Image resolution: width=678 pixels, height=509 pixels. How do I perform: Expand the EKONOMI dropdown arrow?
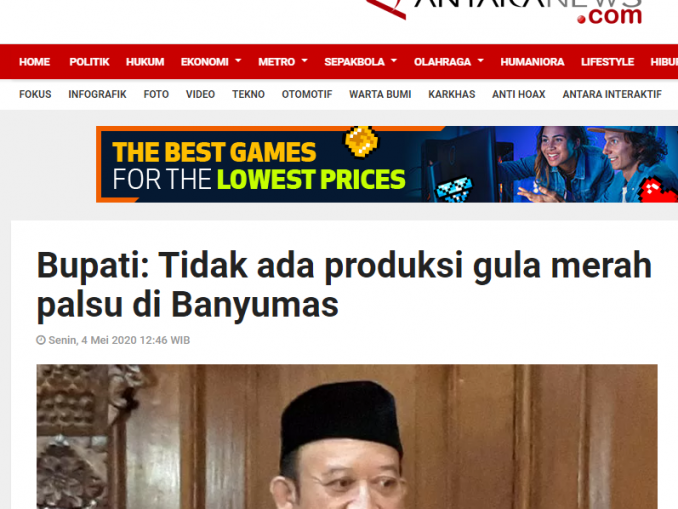click(238, 61)
